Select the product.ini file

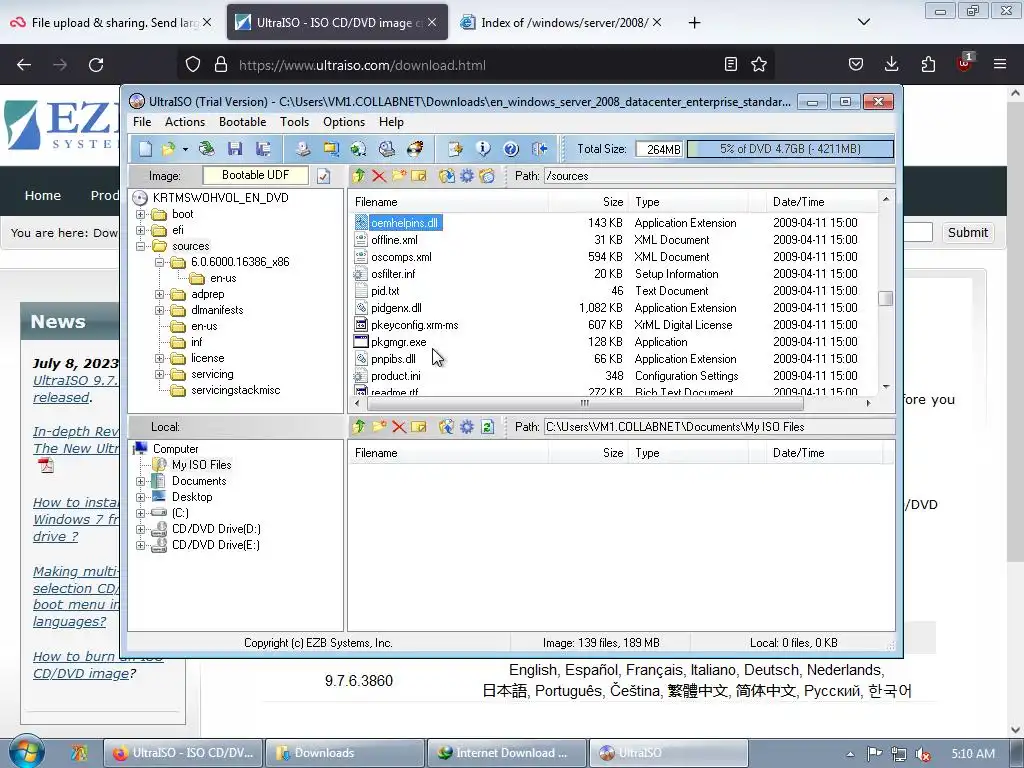(x=396, y=376)
